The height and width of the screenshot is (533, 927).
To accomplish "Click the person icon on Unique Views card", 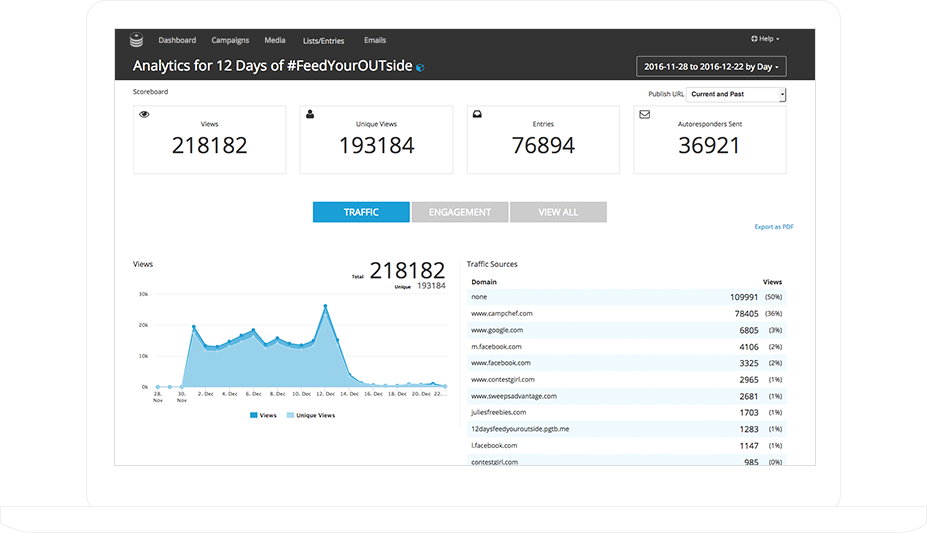I will pyautogui.click(x=310, y=114).
